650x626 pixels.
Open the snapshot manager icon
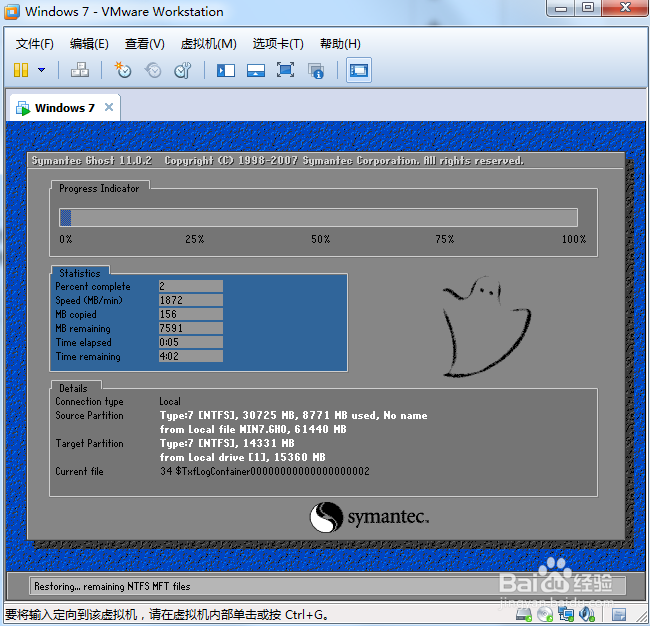[x=183, y=70]
